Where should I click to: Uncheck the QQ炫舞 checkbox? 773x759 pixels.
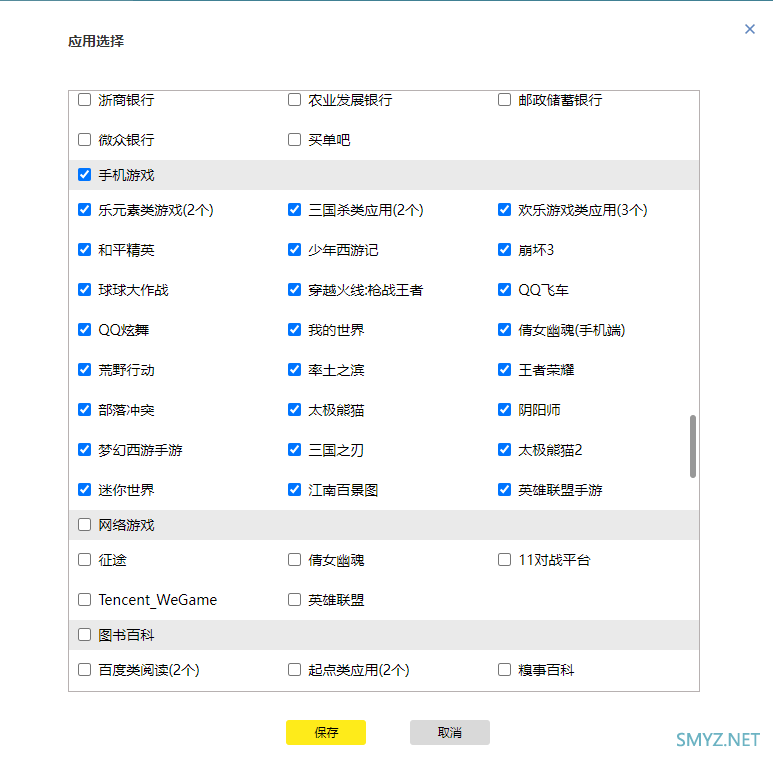click(84, 330)
